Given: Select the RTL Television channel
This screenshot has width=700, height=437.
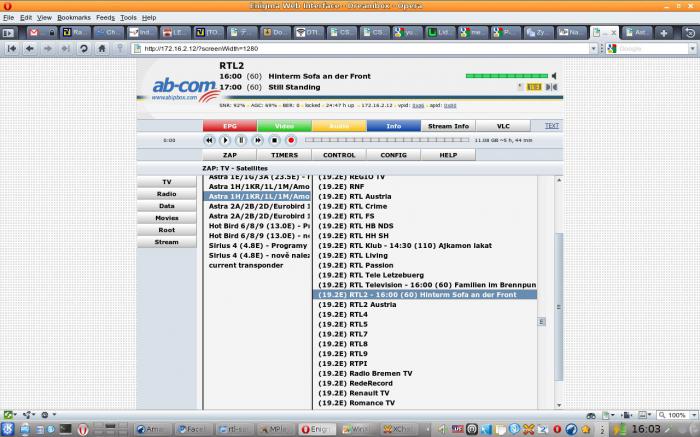Looking at the screenshot, I should 427,285.
